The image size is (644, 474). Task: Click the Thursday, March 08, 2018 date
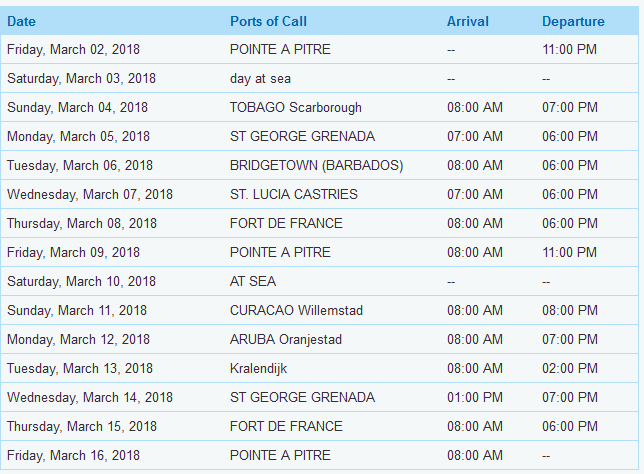[x=82, y=223]
